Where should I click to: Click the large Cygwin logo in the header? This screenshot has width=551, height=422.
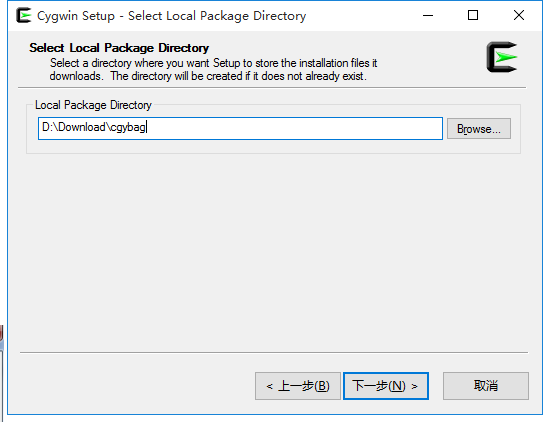(x=502, y=57)
